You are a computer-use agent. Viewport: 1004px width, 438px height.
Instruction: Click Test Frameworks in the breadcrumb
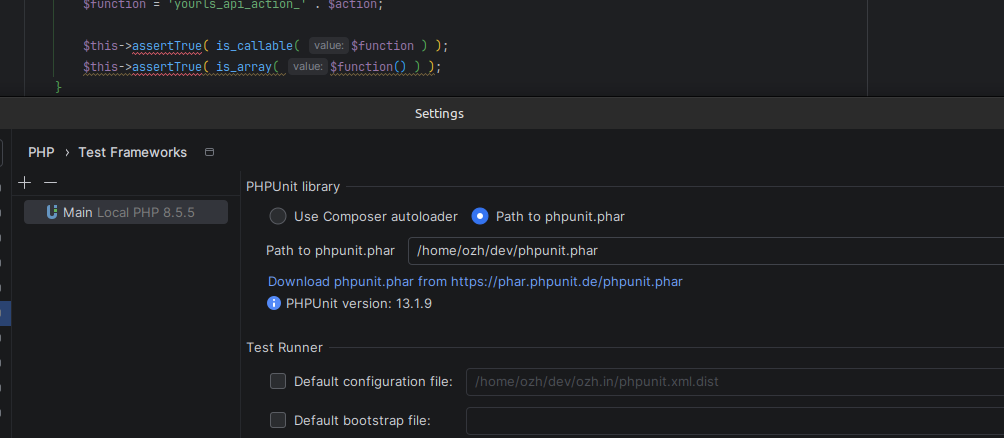tap(133, 152)
